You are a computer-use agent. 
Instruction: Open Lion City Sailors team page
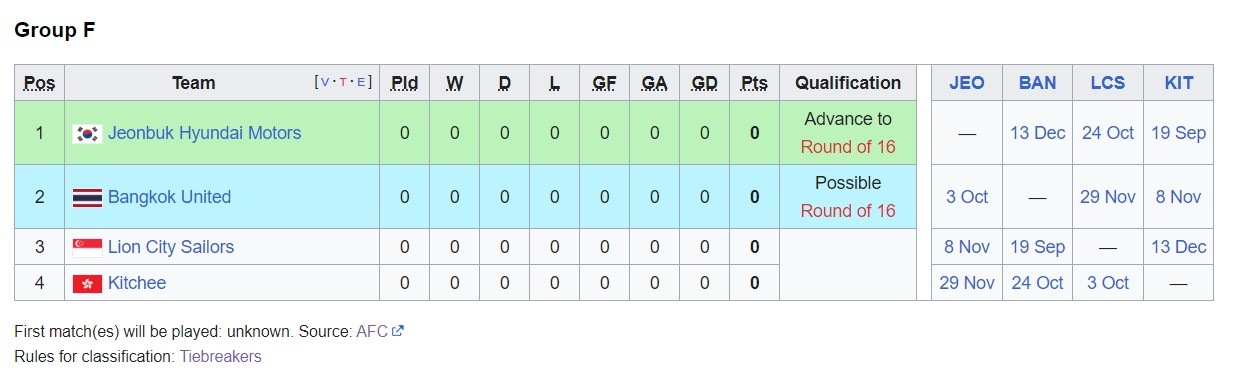(171, 247)
